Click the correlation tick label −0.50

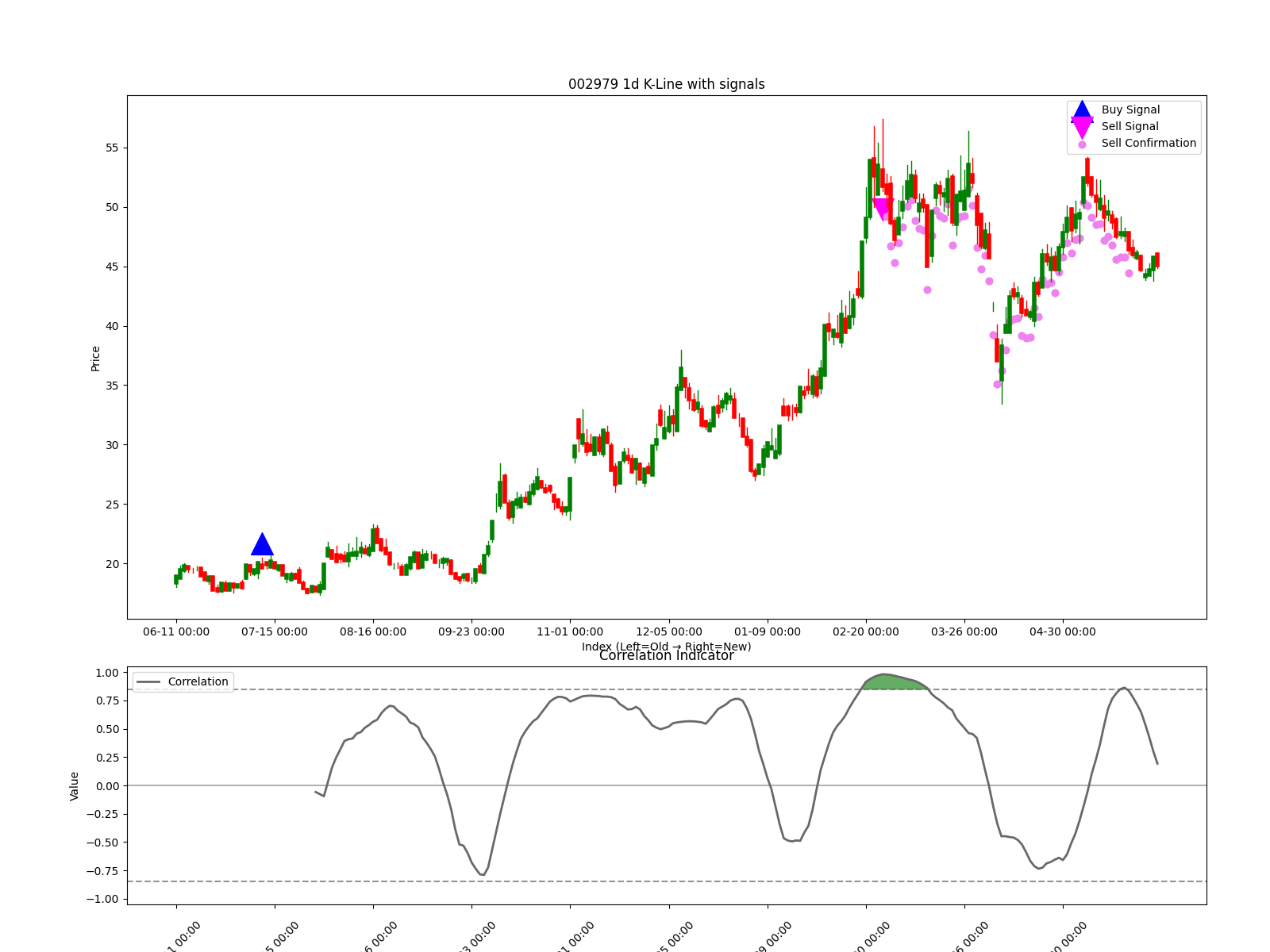click(x=102, y=843)
